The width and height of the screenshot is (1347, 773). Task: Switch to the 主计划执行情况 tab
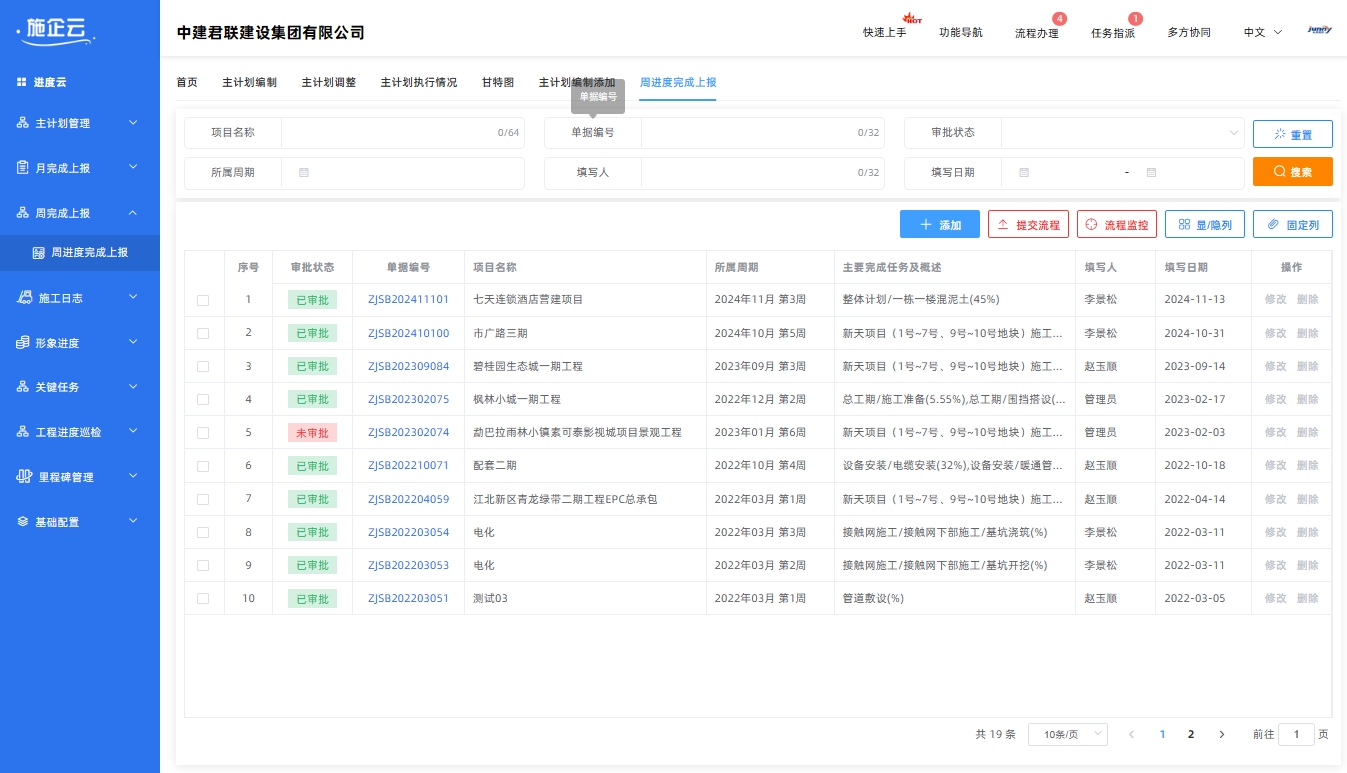coord(418,82)
